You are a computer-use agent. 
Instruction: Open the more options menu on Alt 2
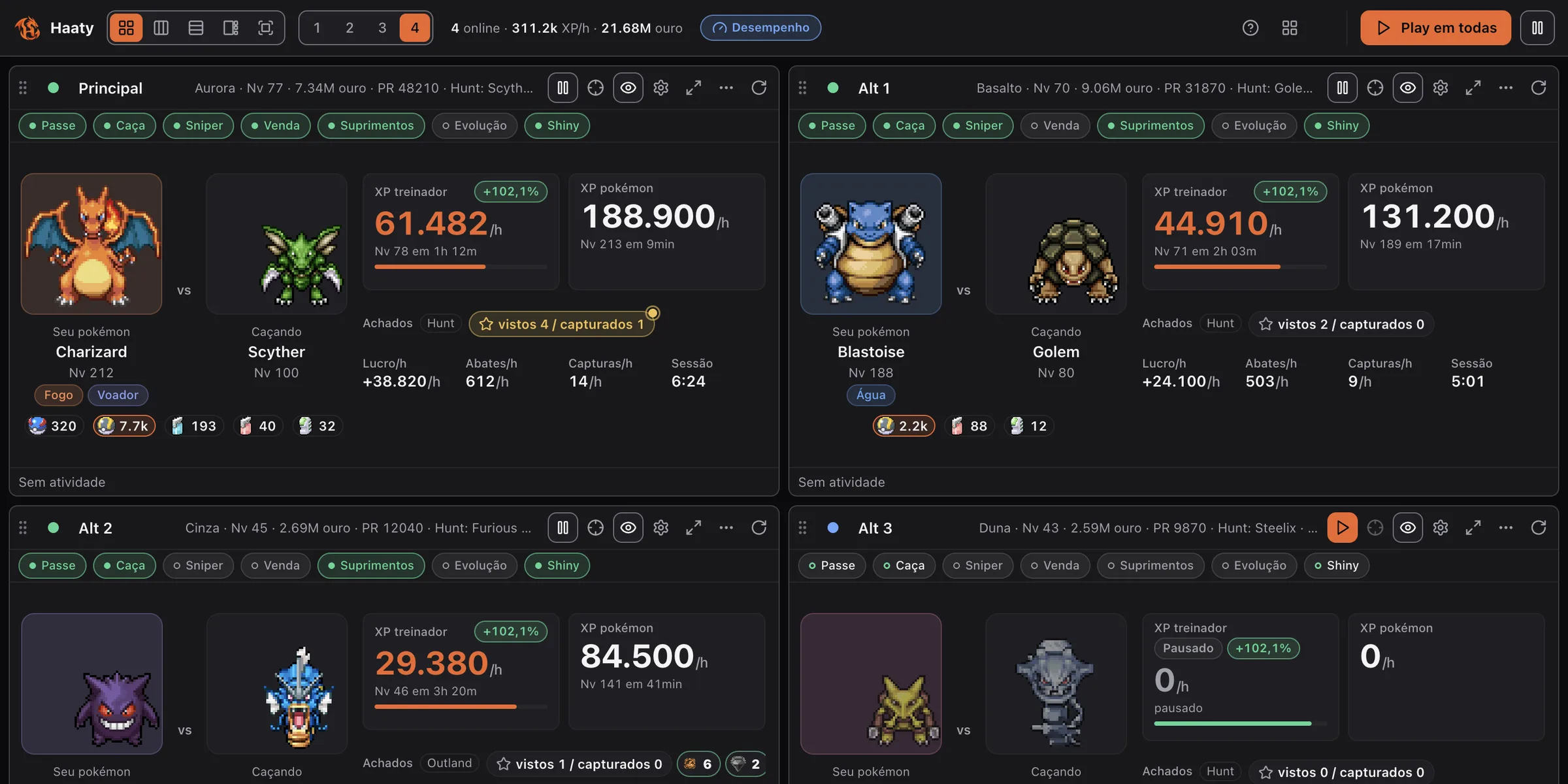point(726,527)
